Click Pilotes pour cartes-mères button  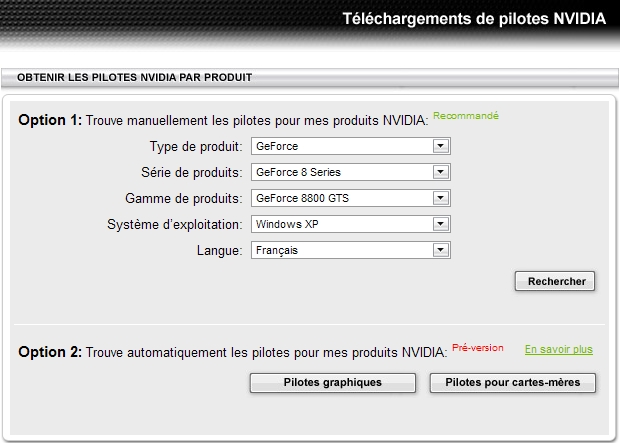coord(513,382)
